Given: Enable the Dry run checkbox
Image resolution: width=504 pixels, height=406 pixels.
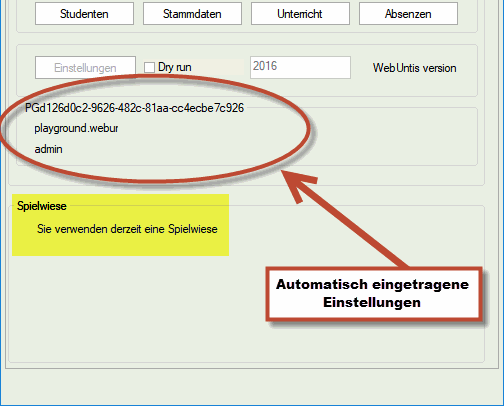Looking at the screenshot, I should click(x=149, y=67).
